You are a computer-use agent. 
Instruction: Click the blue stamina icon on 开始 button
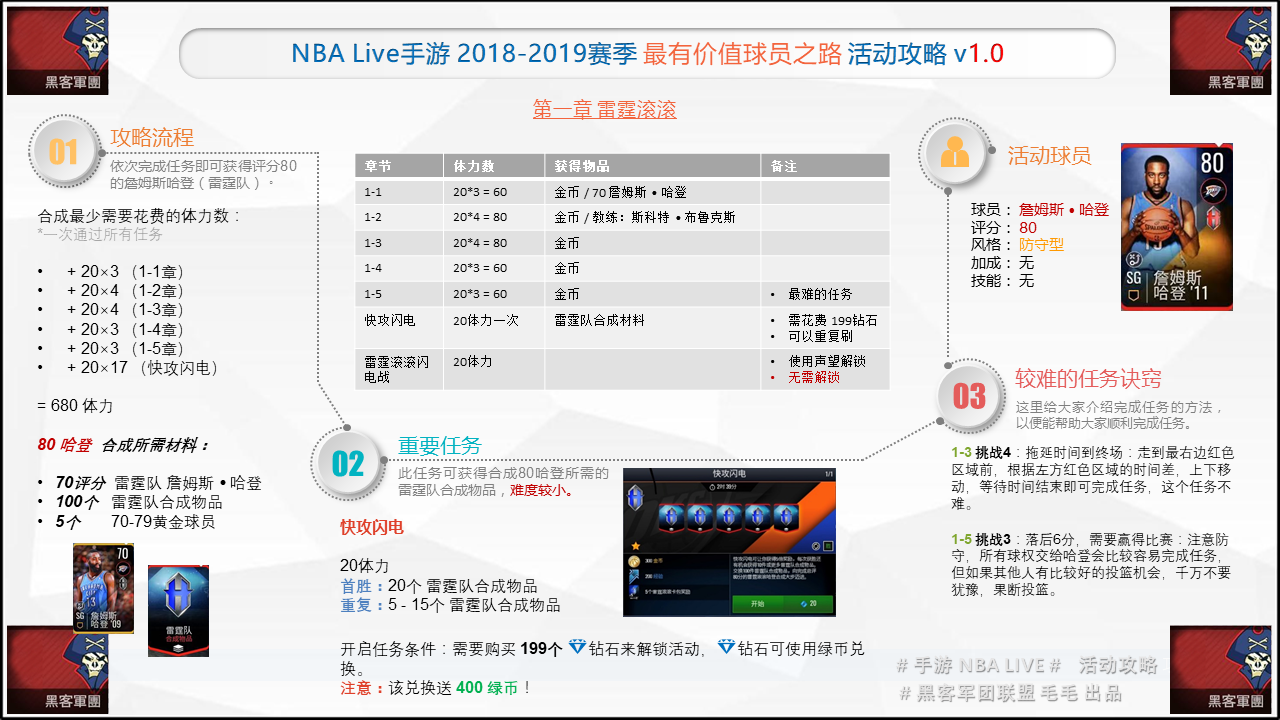coord(804,604)
